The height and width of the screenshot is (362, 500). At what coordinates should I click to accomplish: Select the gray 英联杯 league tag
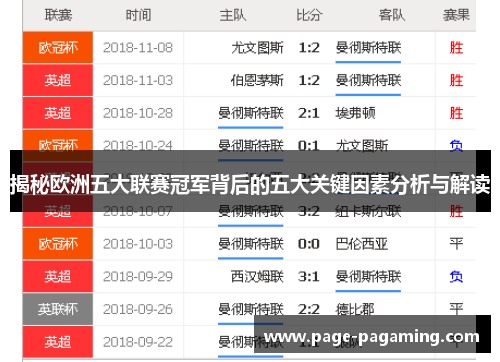tap(58, 309)
